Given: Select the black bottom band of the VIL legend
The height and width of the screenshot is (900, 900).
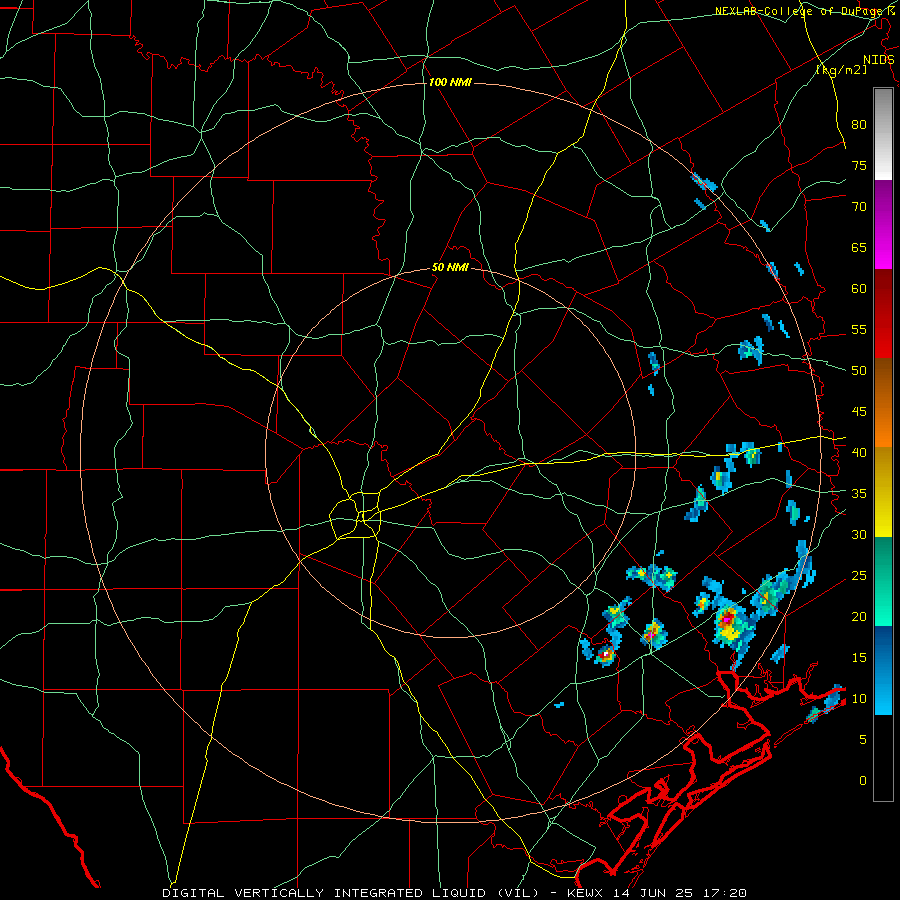Looking at the screenshot, I should 883,758.
